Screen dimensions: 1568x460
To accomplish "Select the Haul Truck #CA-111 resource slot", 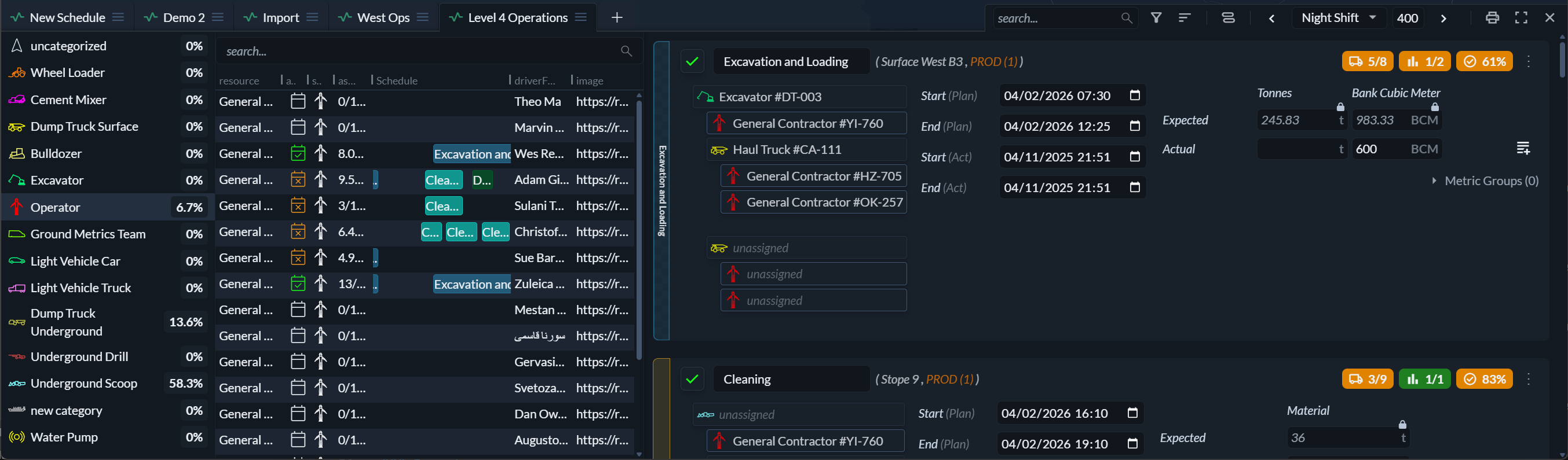I will (806, 149).
